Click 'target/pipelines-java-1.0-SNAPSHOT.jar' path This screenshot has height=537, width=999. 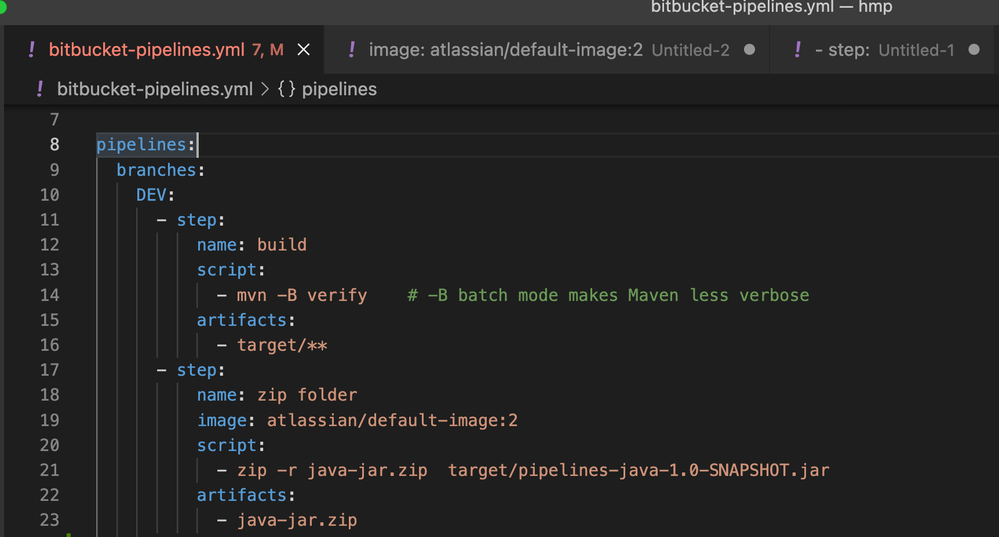(638, 470)
